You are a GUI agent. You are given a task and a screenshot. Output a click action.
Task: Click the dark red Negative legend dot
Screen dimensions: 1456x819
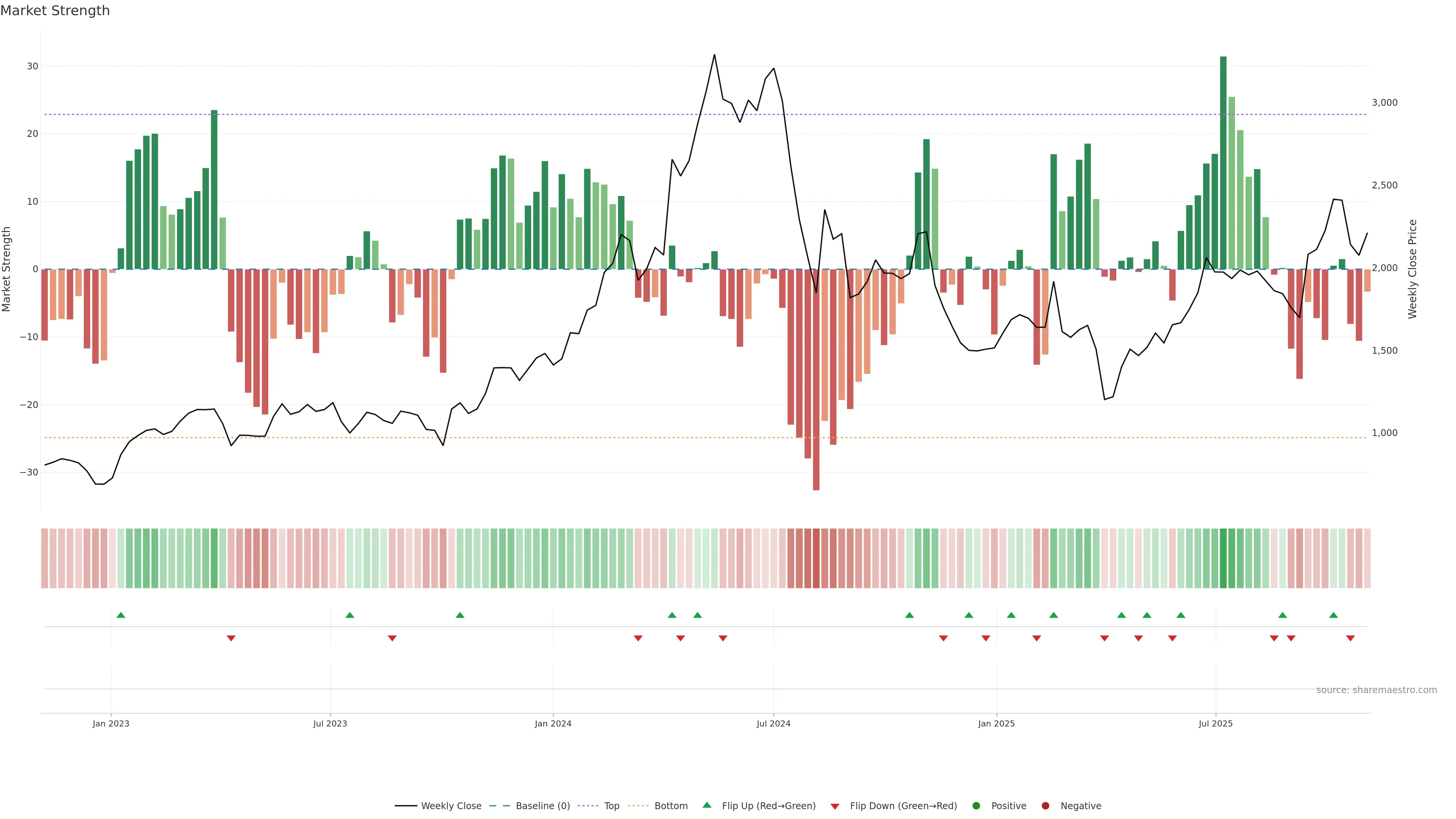point(1045,806)
